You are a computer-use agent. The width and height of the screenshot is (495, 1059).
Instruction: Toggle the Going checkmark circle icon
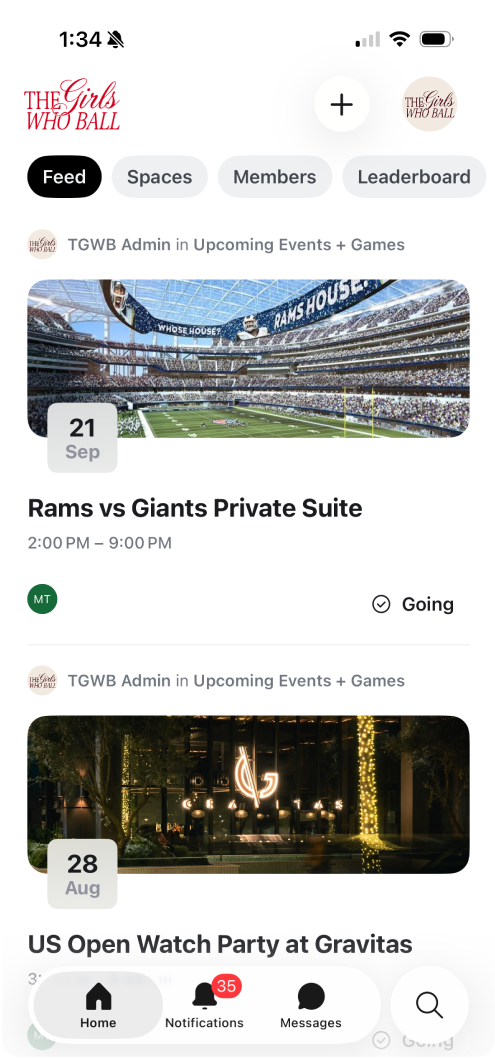[x=382, y=604]
